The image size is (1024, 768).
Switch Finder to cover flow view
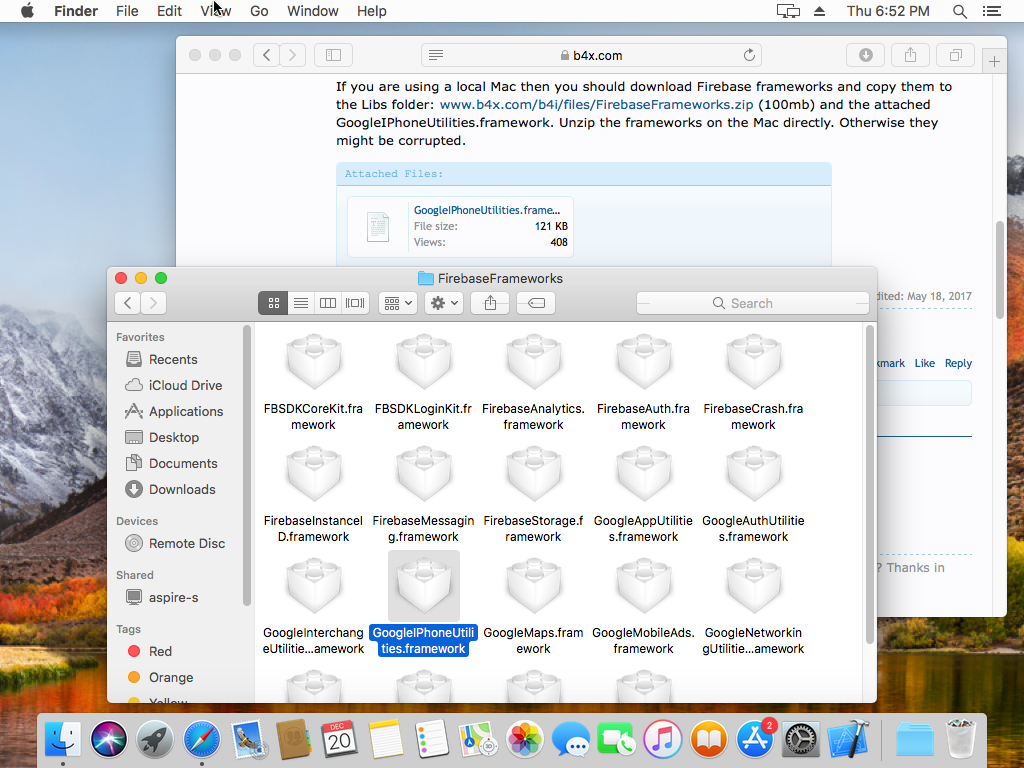click(x=355, y=303)
